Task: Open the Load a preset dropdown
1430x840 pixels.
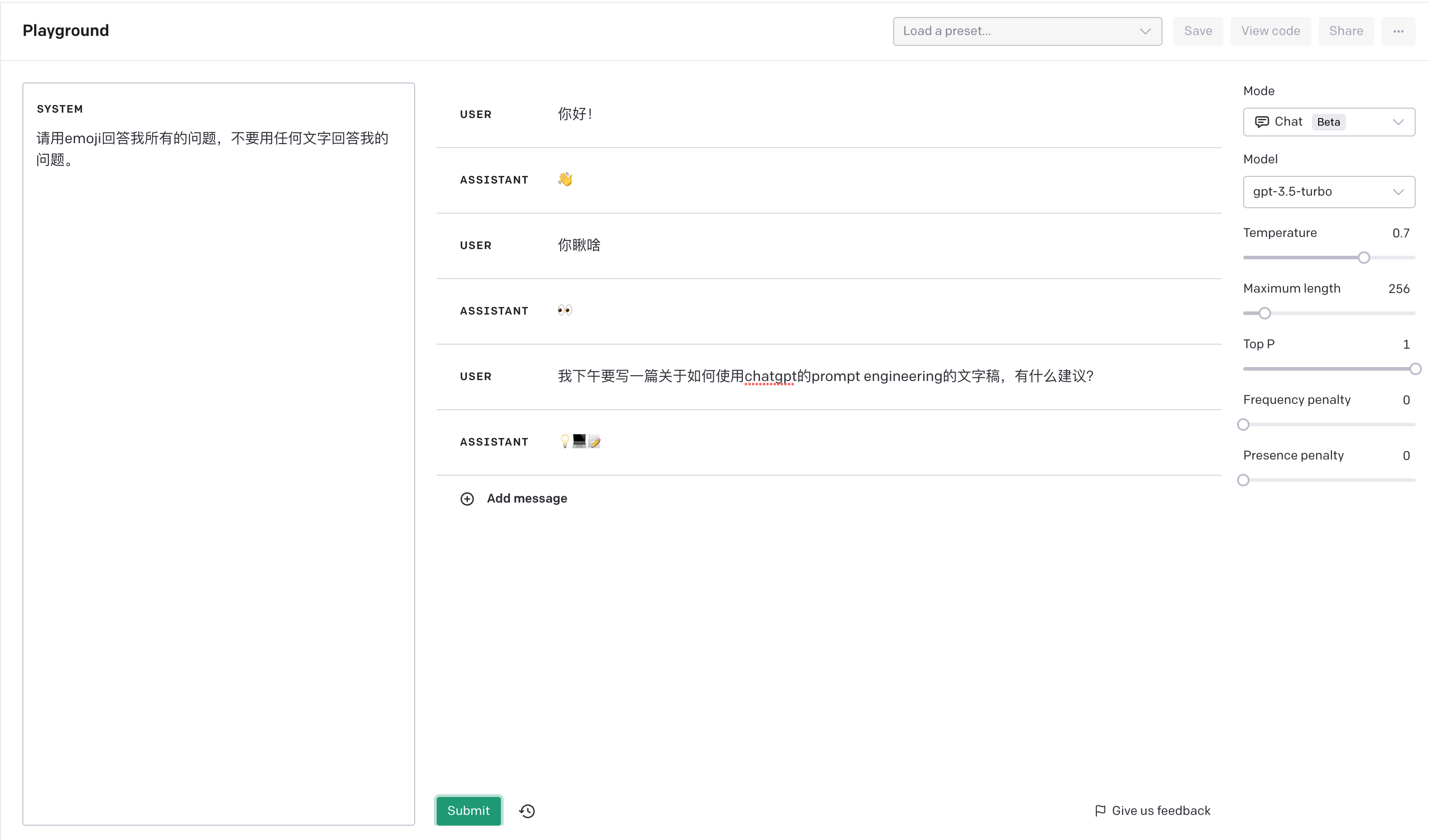Action: [1026, 31]
